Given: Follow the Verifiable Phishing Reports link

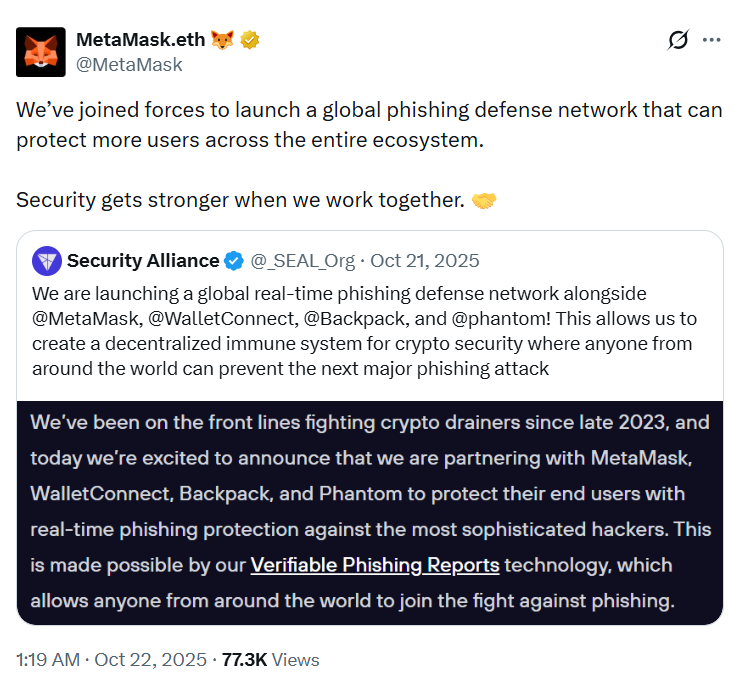Looking at the screenshot, I should 375,565.
